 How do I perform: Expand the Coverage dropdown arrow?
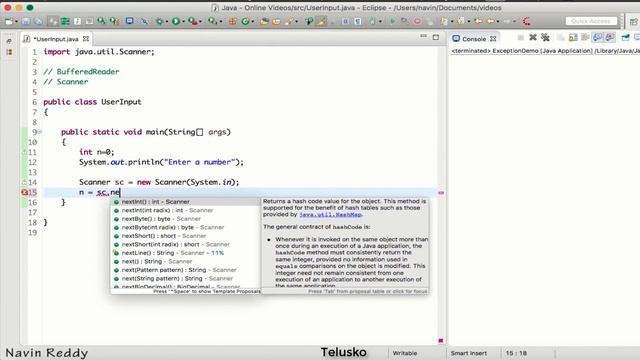point(200,21)
